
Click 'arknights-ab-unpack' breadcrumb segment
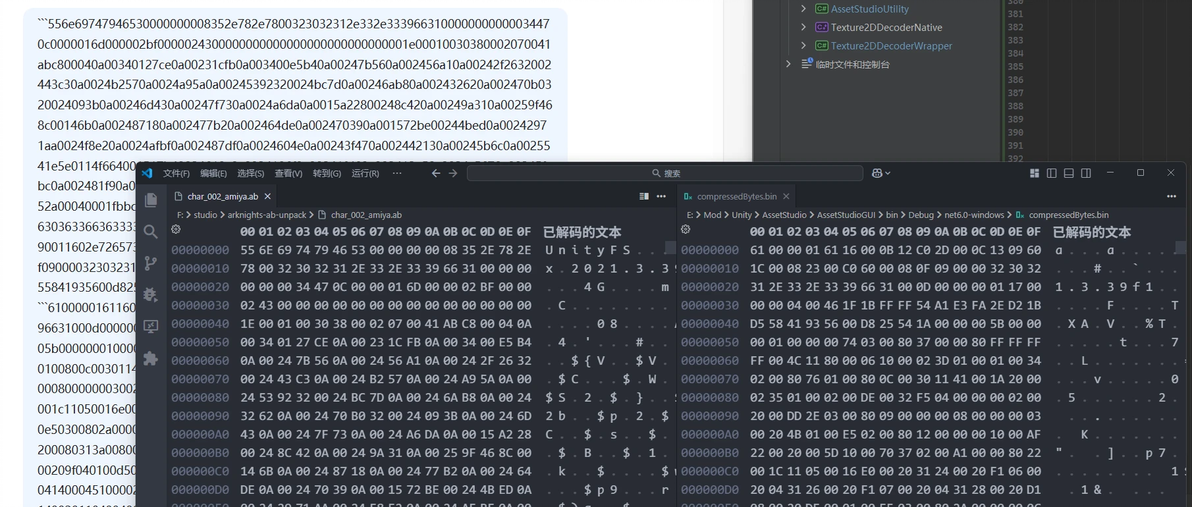[269, 215]
